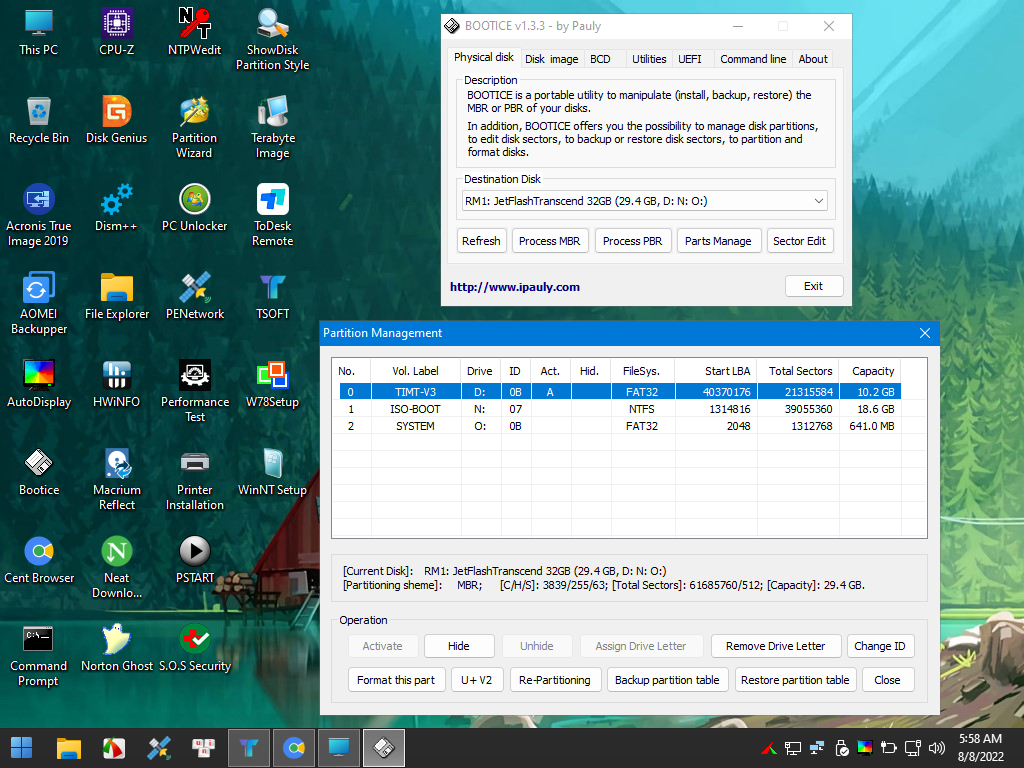Open PENetwork desktop icon
This screenshot has width=1024, height=768.
tap(195, 296)
